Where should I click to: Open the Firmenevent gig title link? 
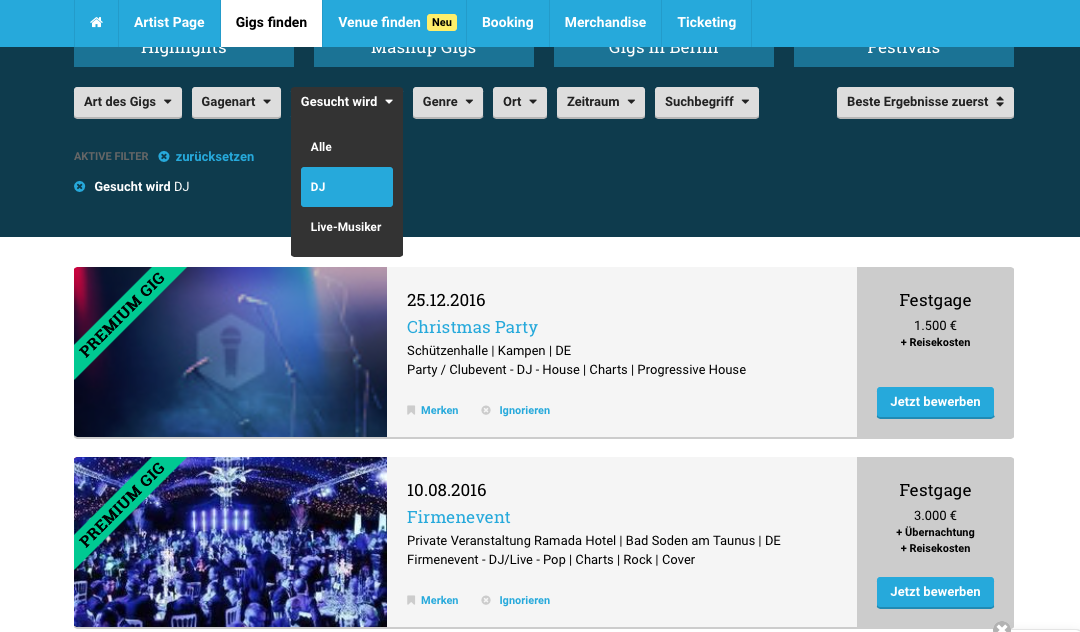tap(458, 517)
